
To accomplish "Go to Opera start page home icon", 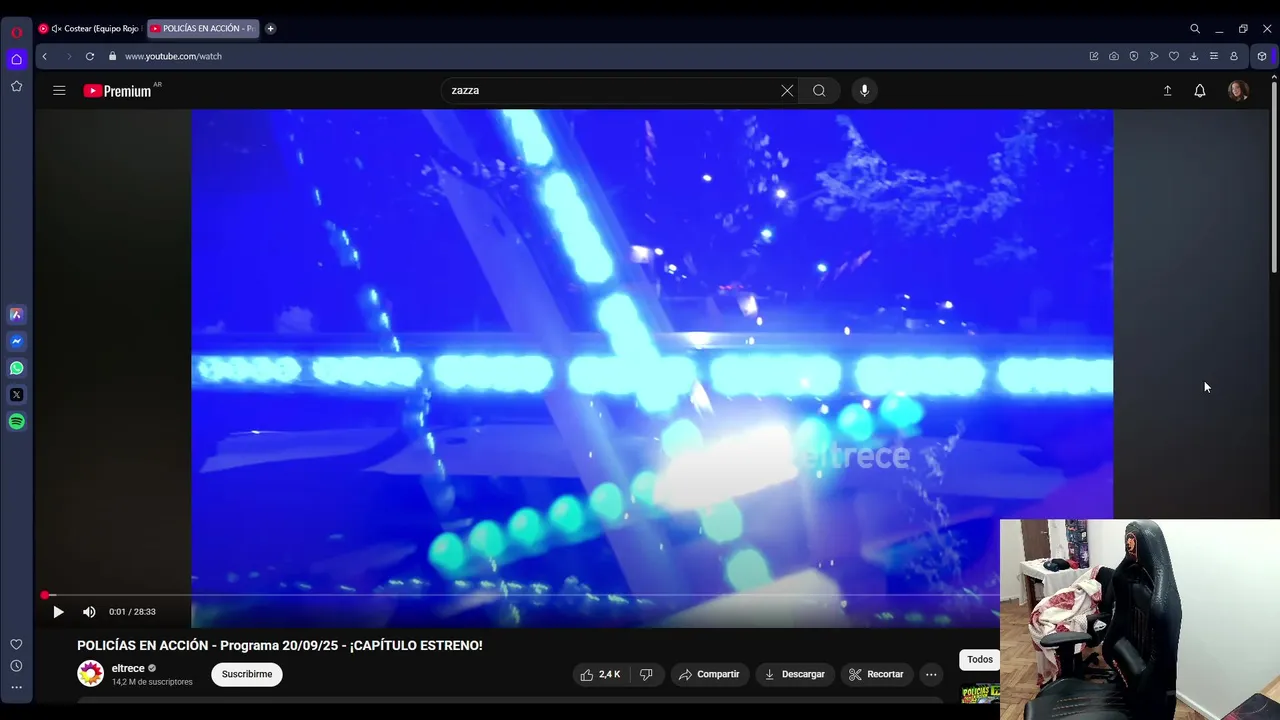I will [16, 59].
